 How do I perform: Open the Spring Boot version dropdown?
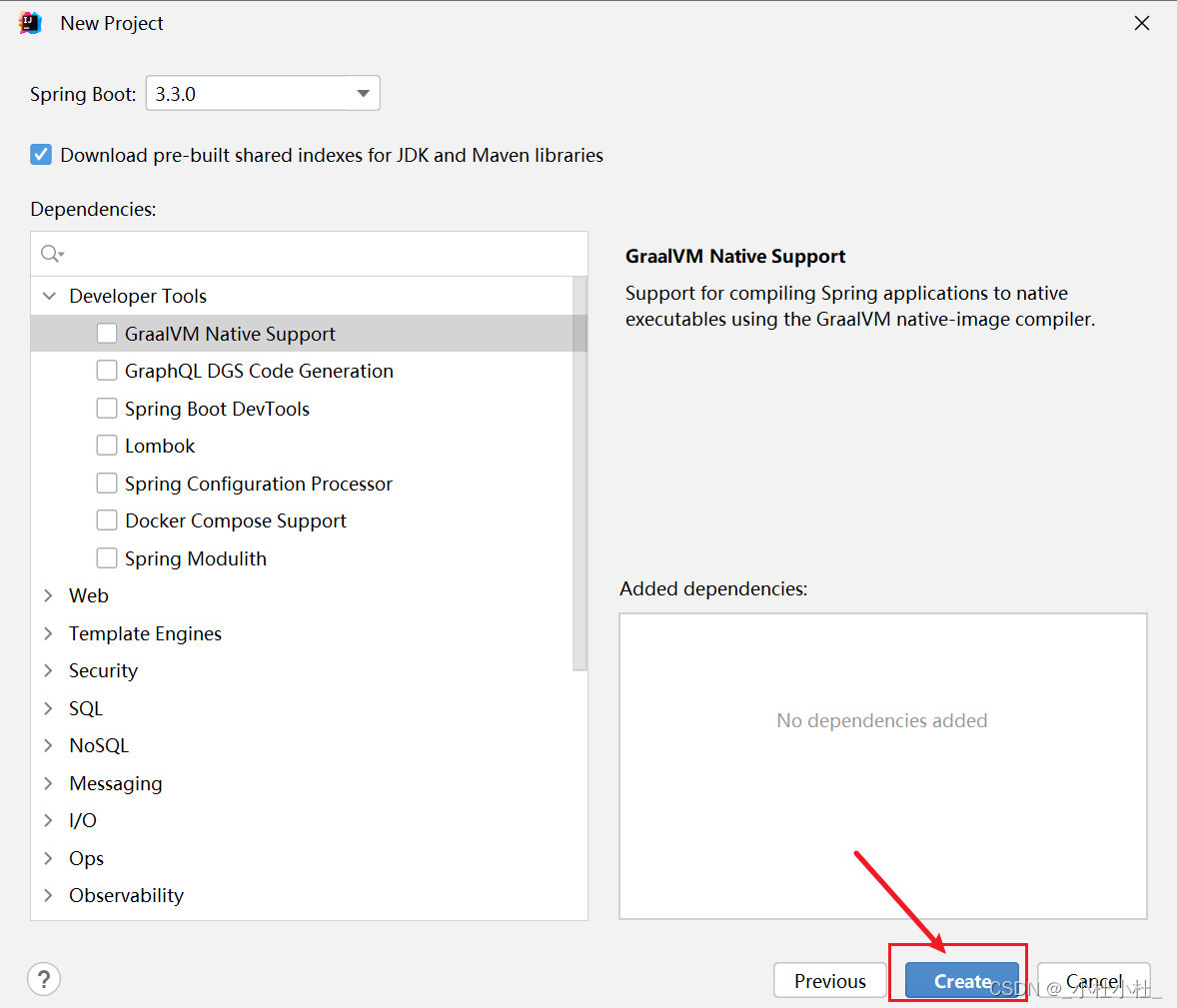point(263,93)
